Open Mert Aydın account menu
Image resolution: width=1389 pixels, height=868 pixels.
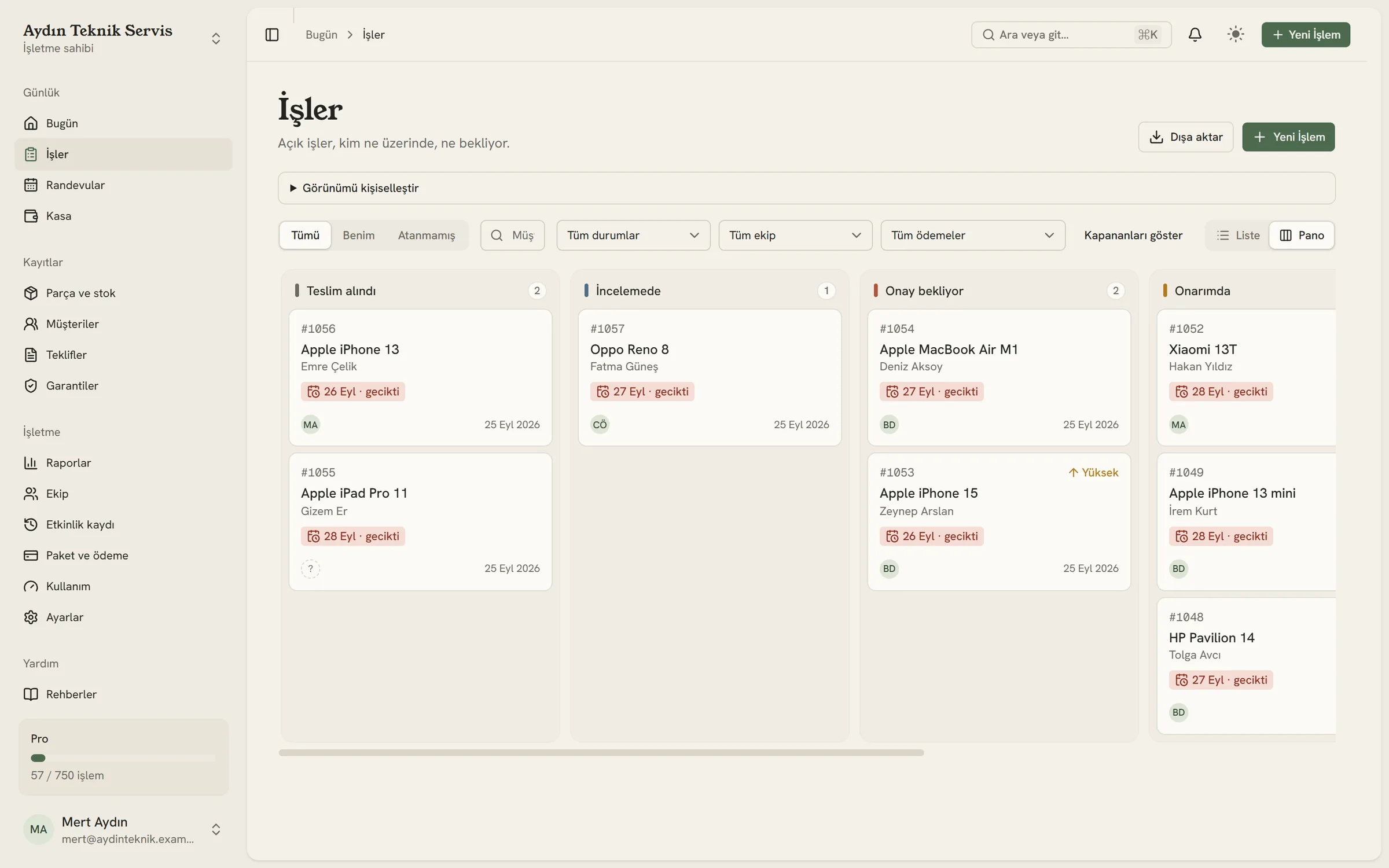tap(123, 829)
